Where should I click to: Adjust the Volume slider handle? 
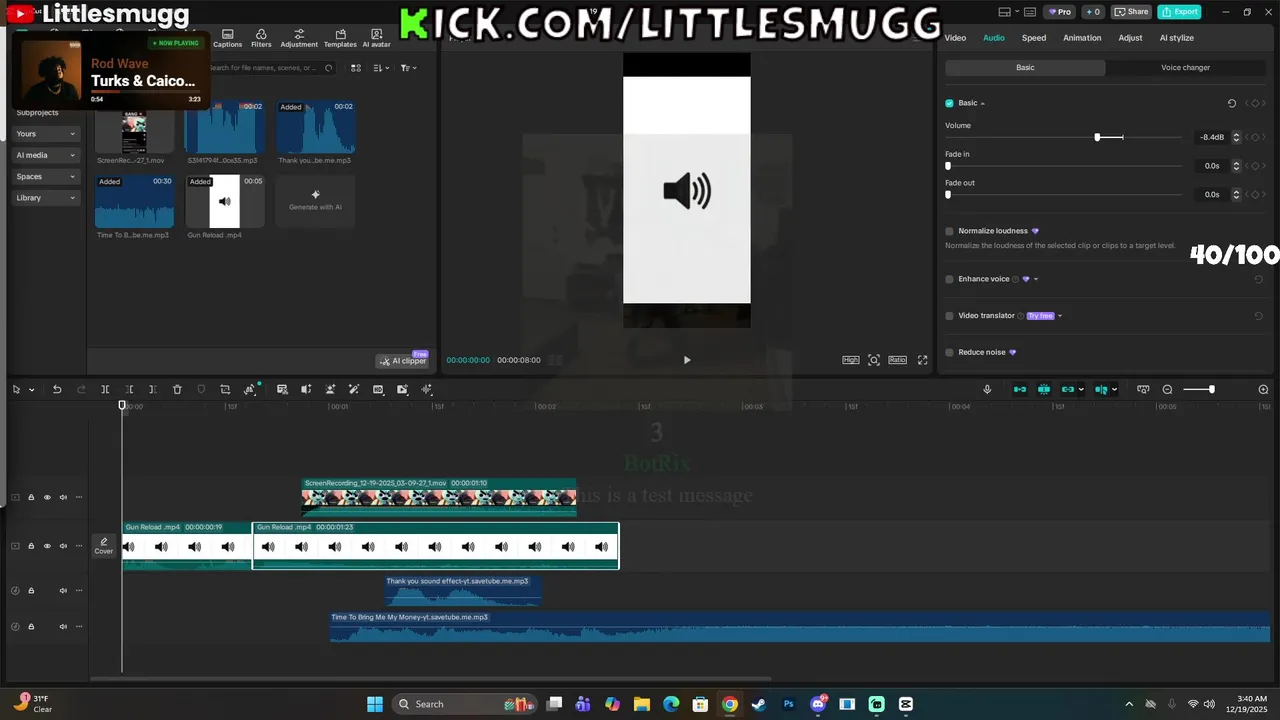tap(1097, 137)
